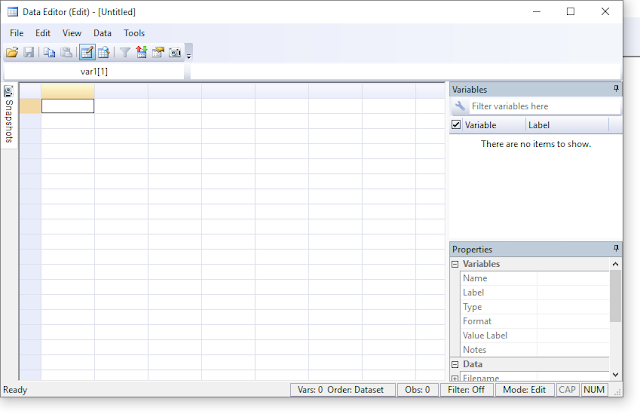Click the highlighted first row header
The image size is (640, 420).
coord(30,106)
